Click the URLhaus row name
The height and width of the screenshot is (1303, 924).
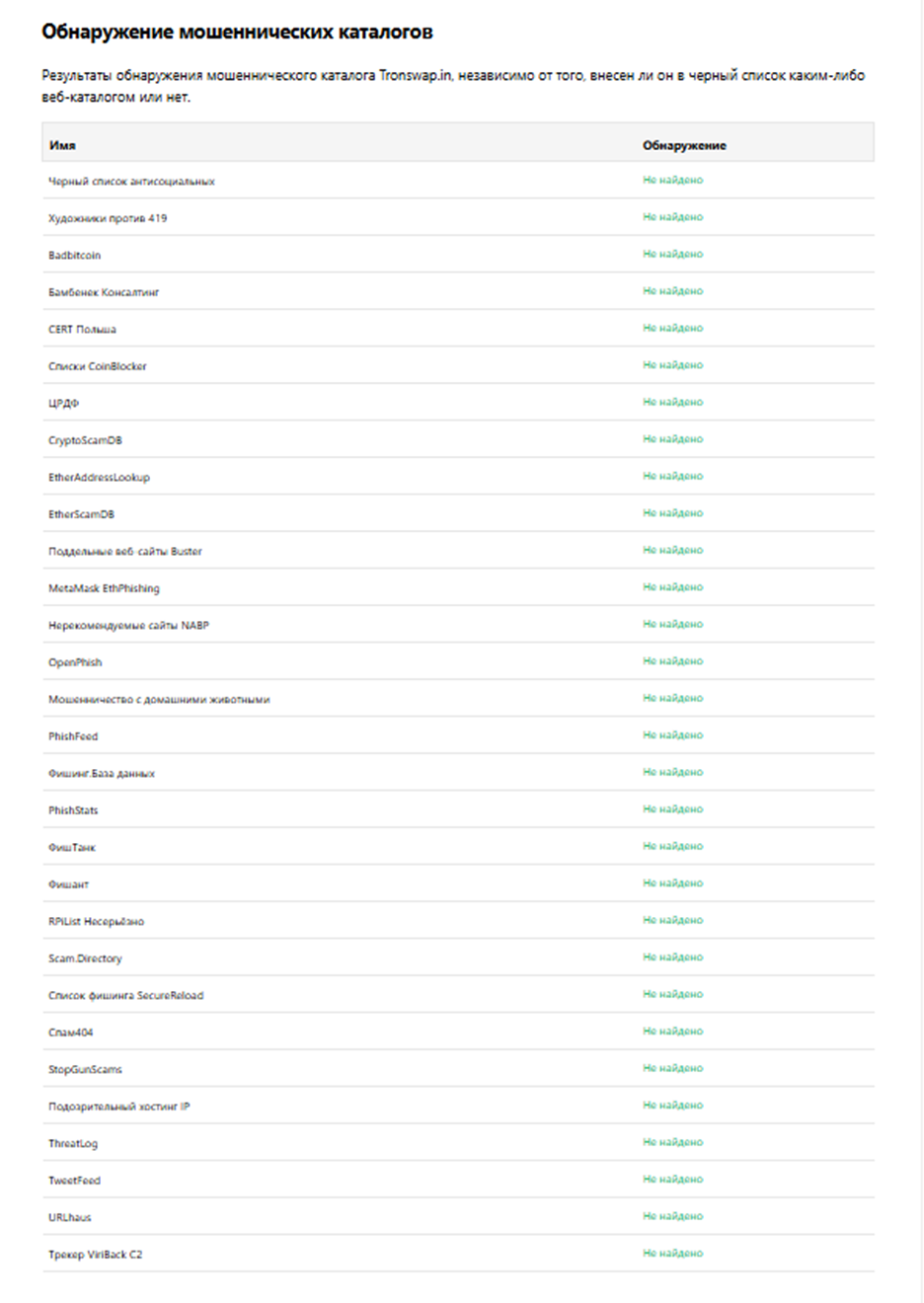pyautogui.click(x=69, y=1217)
